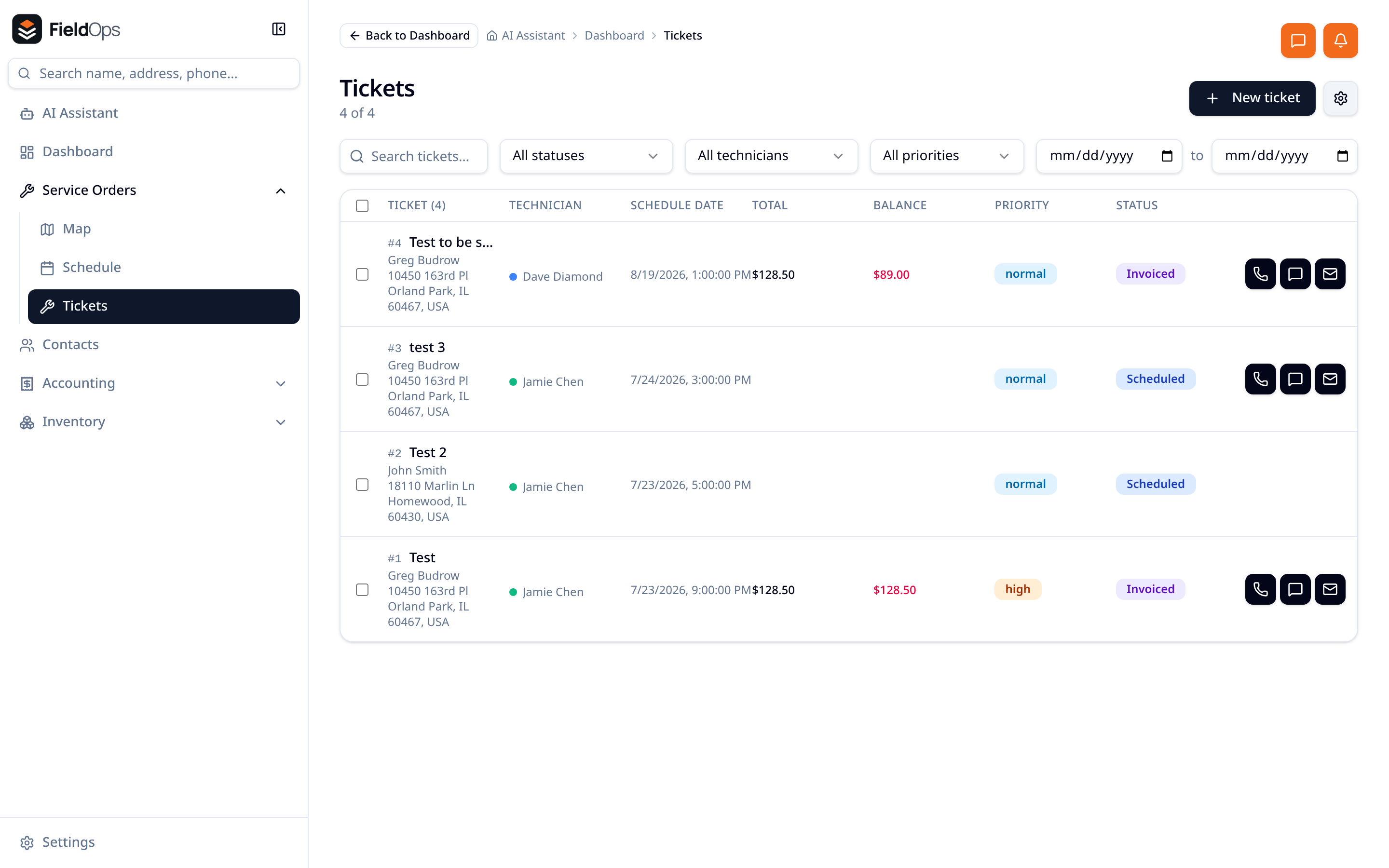1389x868 pixels.
Task: Collapse the Service Orders section
Action: 154,190
